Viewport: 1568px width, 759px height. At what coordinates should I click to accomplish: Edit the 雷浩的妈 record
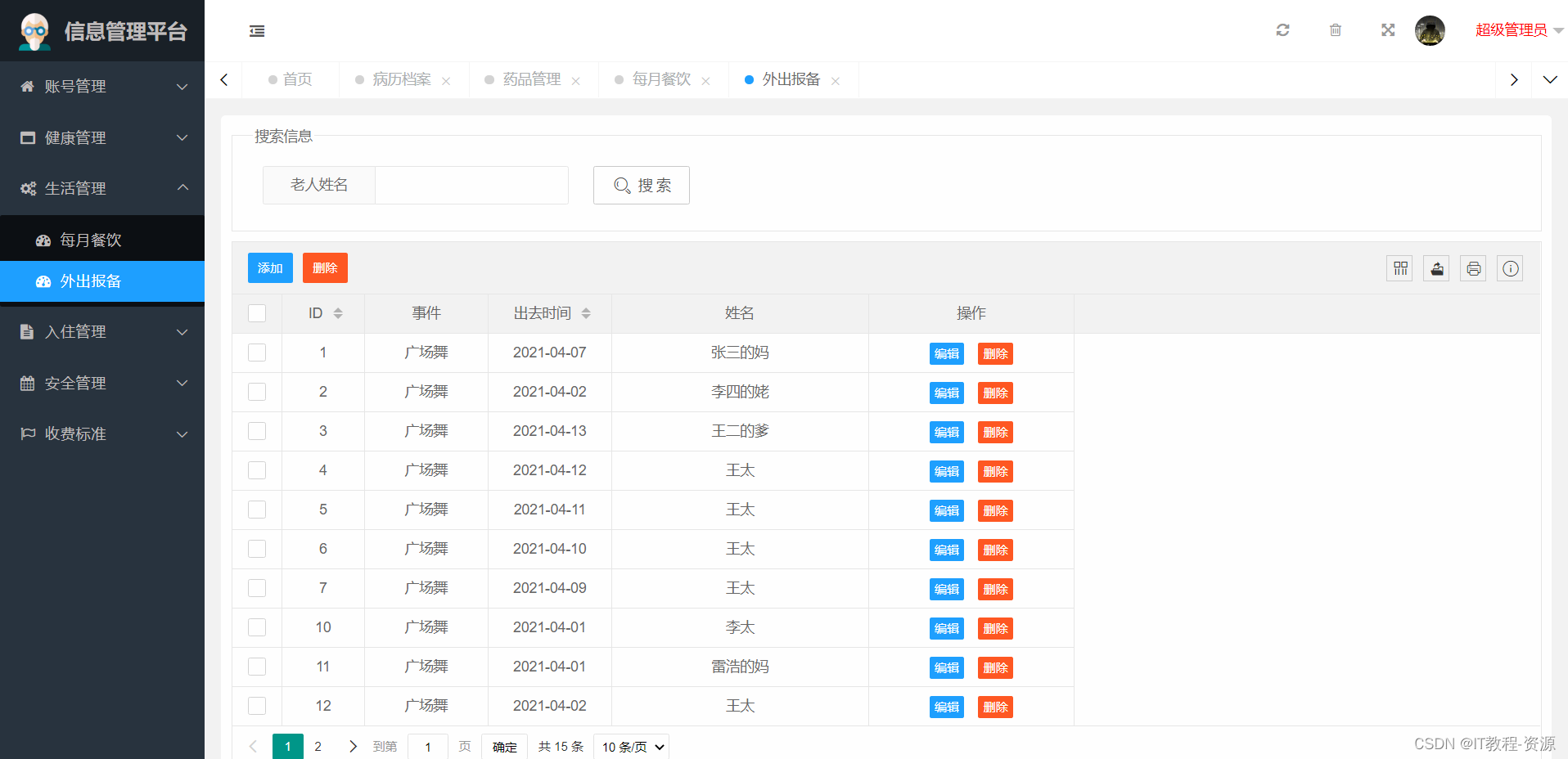tap(947, 667)
